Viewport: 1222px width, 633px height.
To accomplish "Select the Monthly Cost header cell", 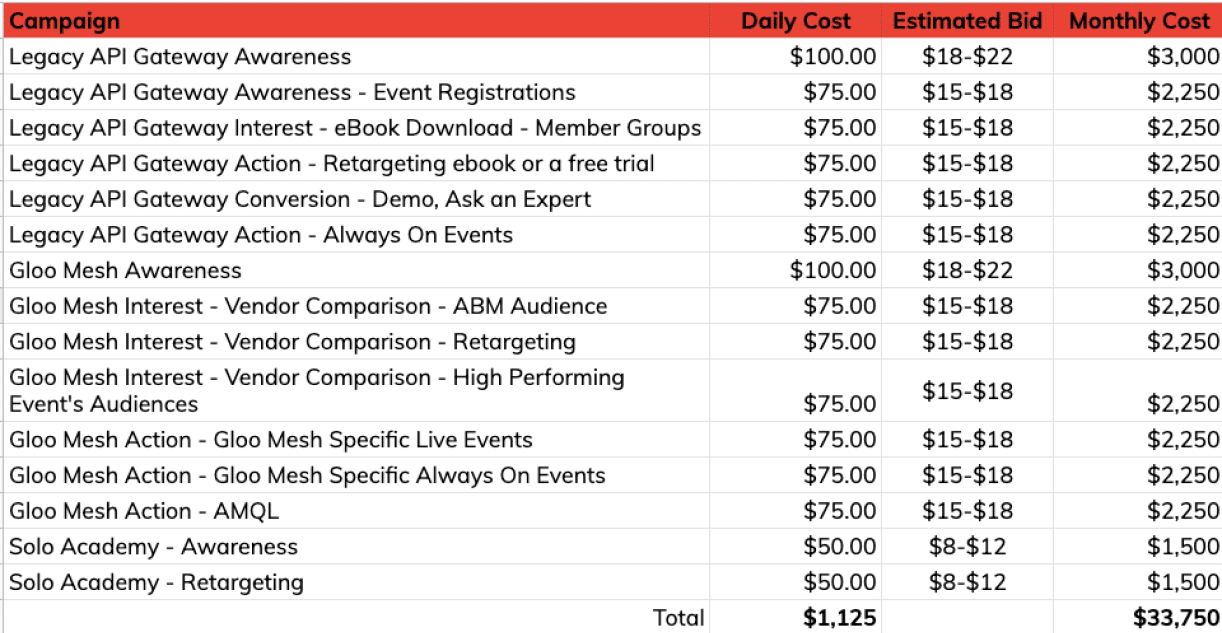I will pos(1139,21).
